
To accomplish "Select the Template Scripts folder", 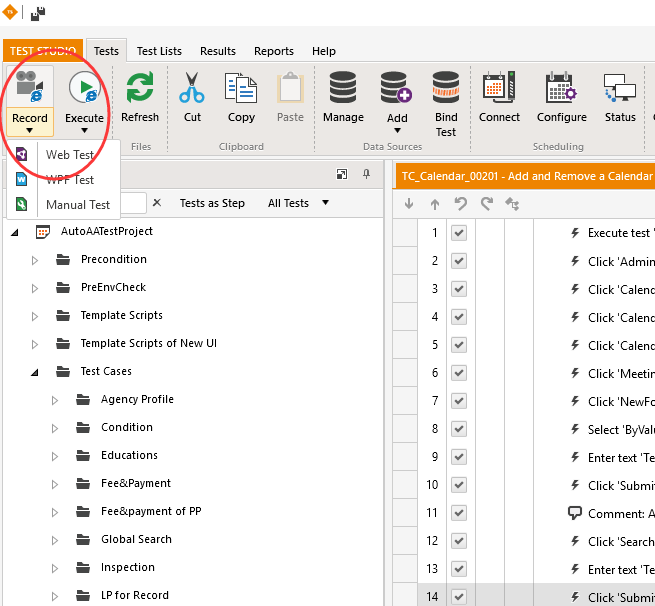I will click(x=122, y=315).
